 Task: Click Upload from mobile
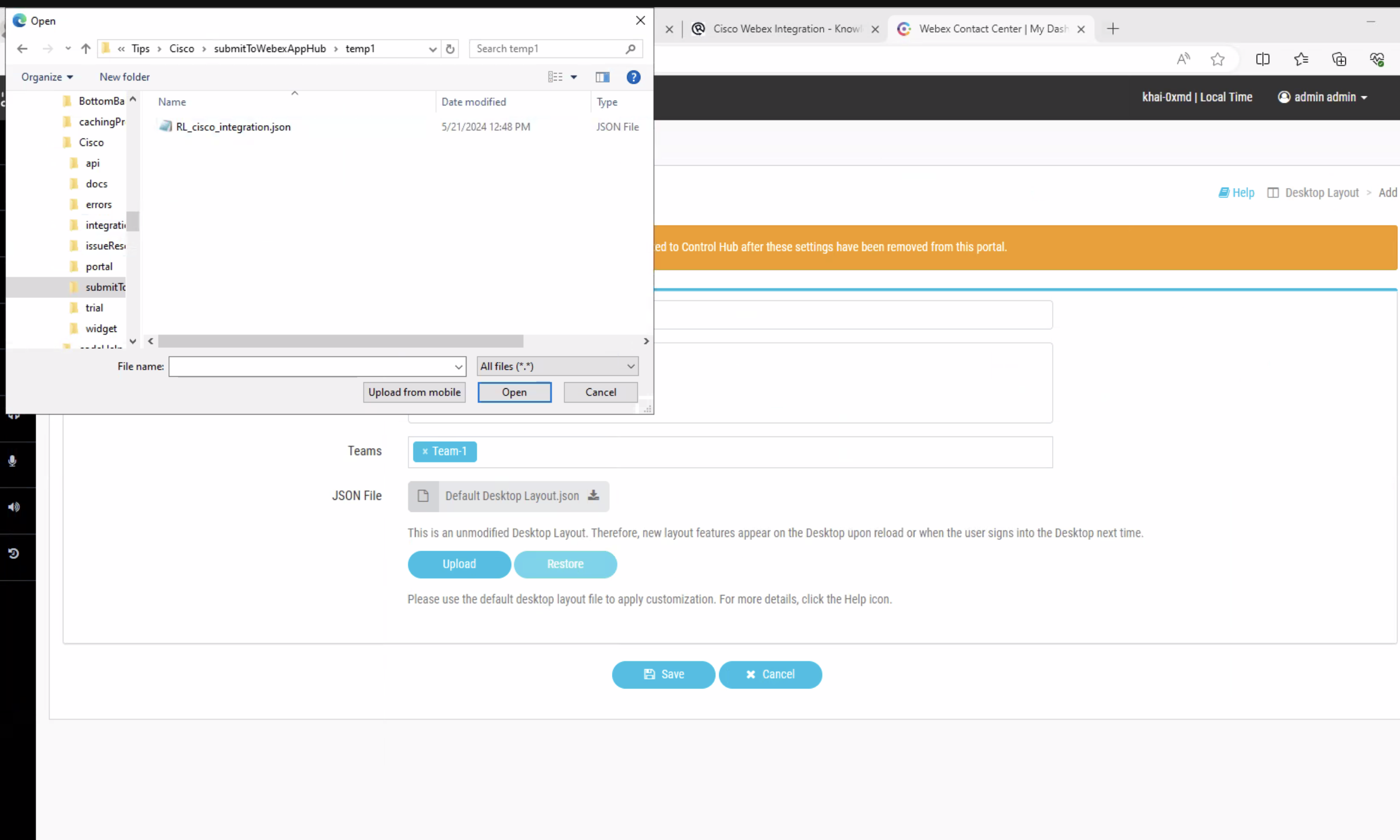tap(414, 392)
